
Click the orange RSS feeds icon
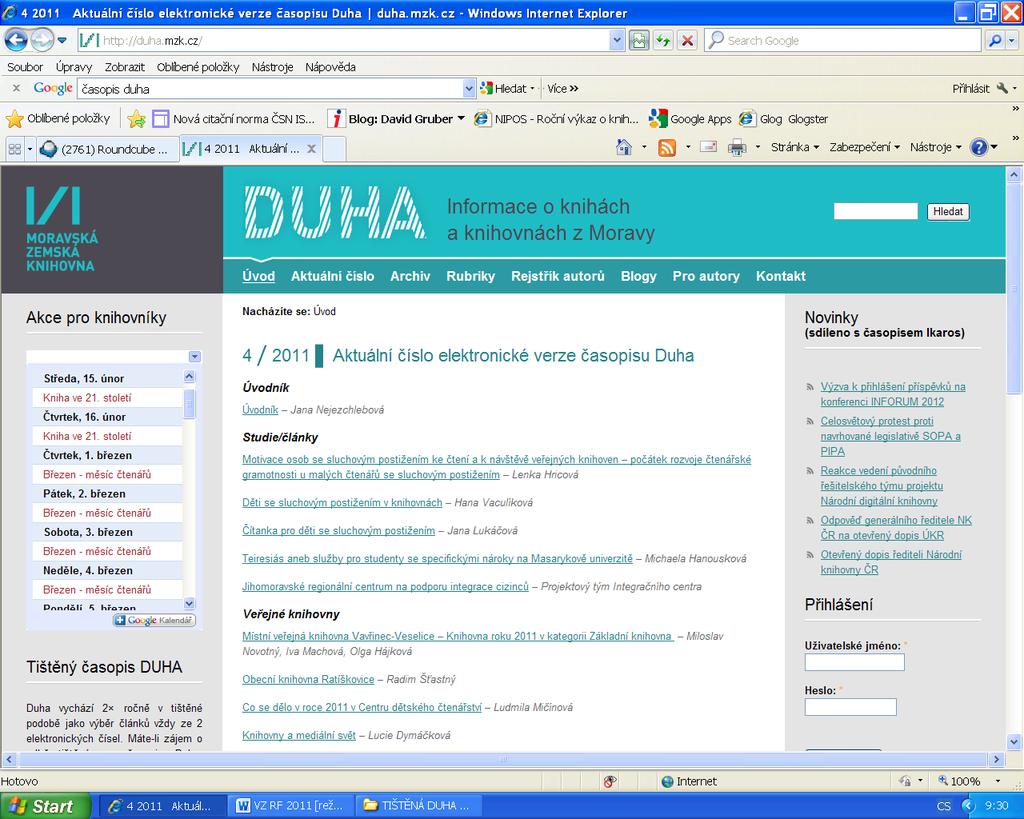(667, 148)
